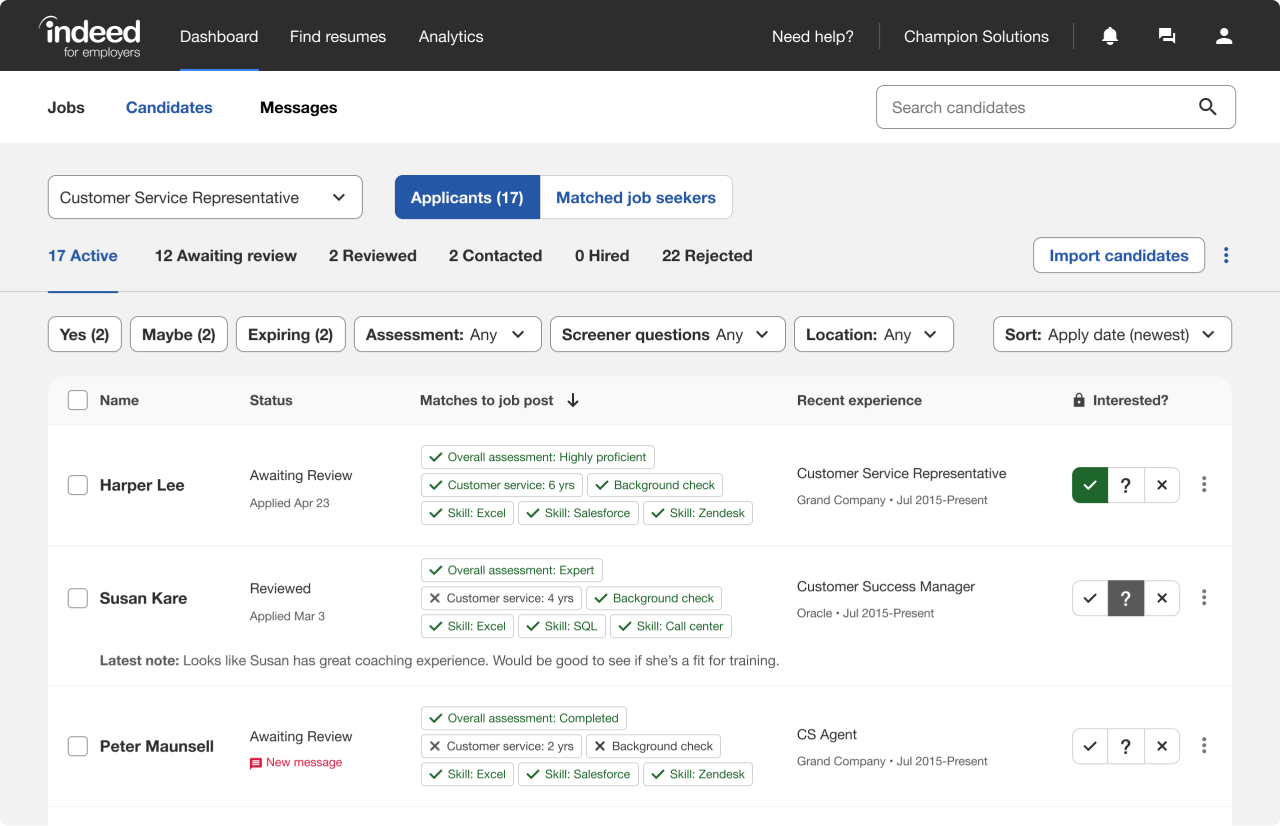Reject Harper Lee with the X icon
The image size is (1284, 826).
point(1161,485)
